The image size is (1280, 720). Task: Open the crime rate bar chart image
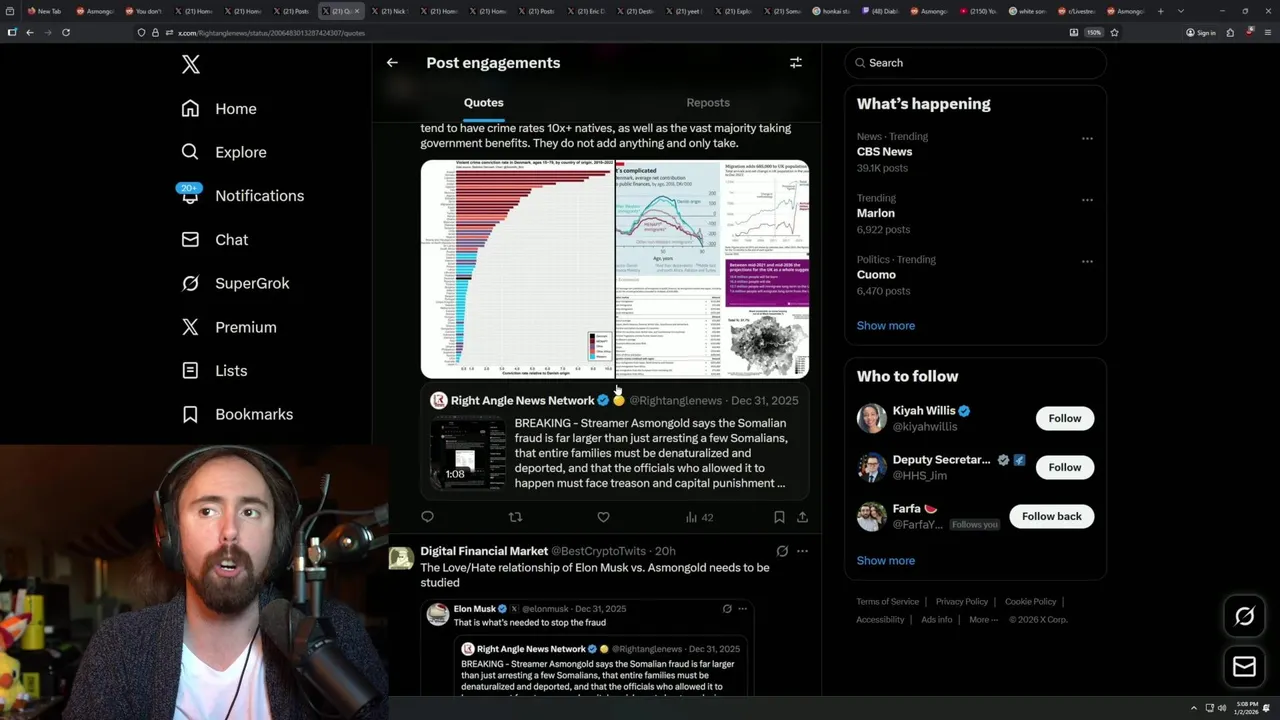pyautogui.click(x=517, y=269)
